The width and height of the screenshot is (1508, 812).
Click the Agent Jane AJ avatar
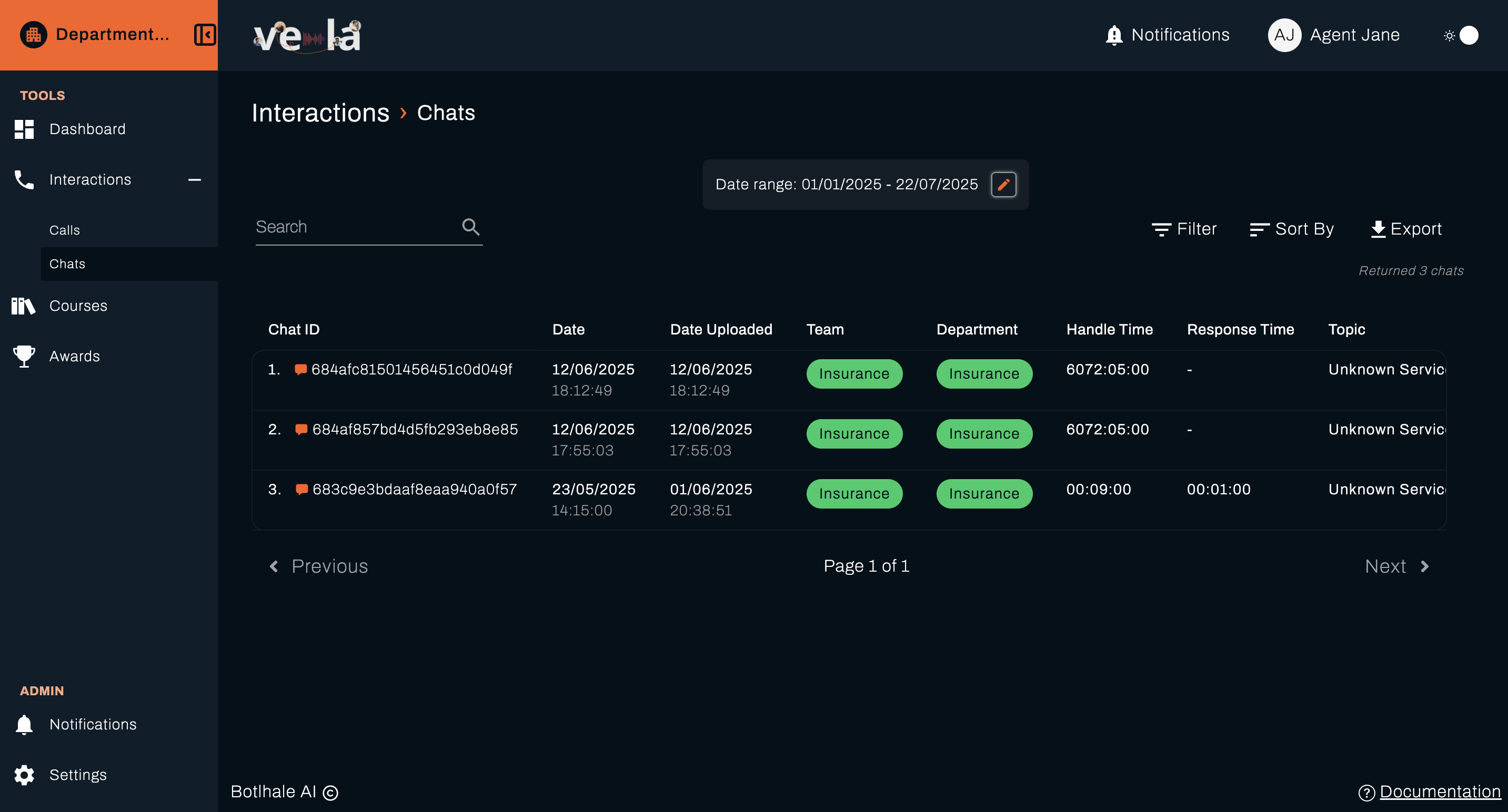[x=1284, y=35]
